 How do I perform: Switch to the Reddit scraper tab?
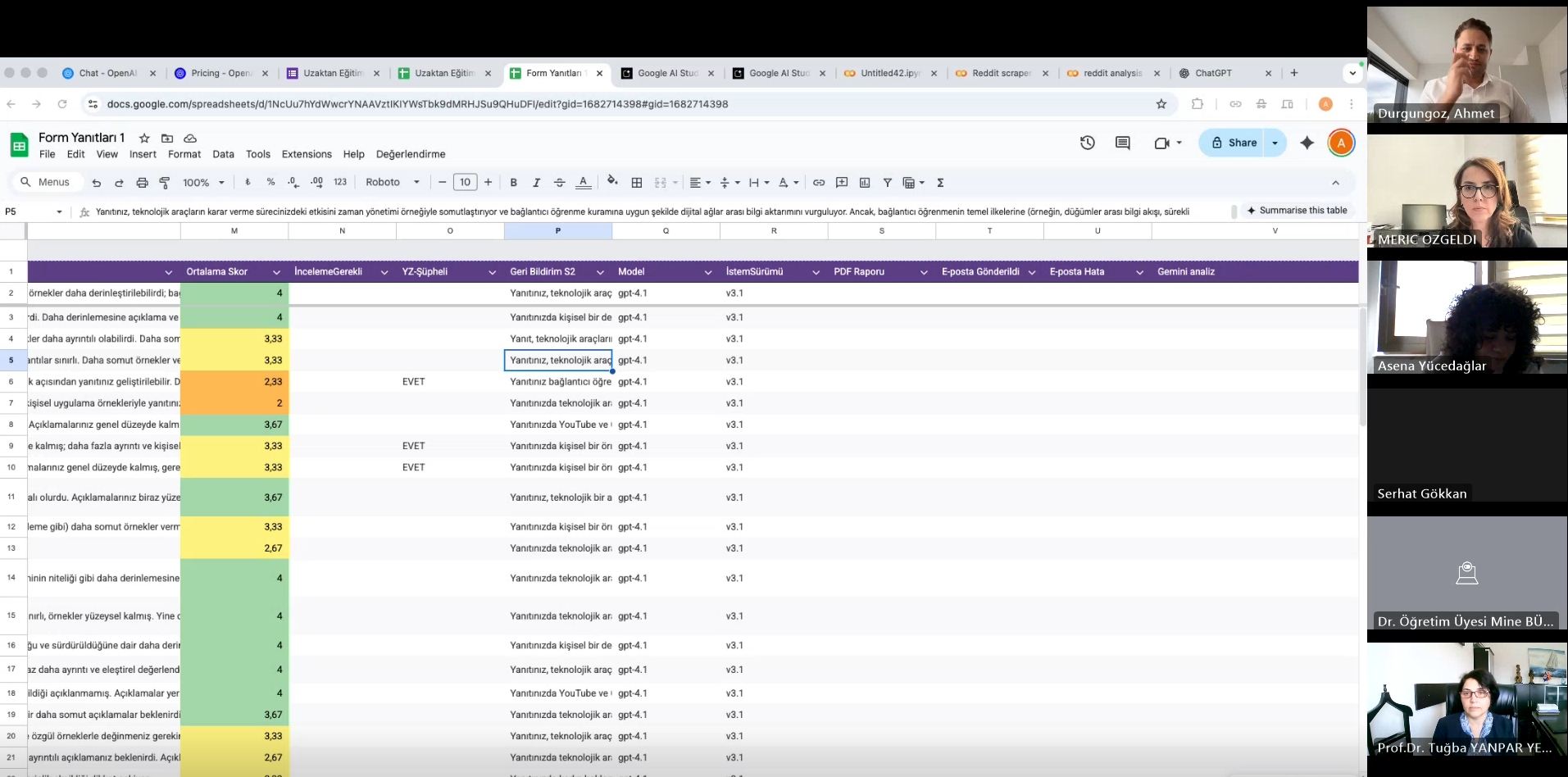(x=1000, y=73)
